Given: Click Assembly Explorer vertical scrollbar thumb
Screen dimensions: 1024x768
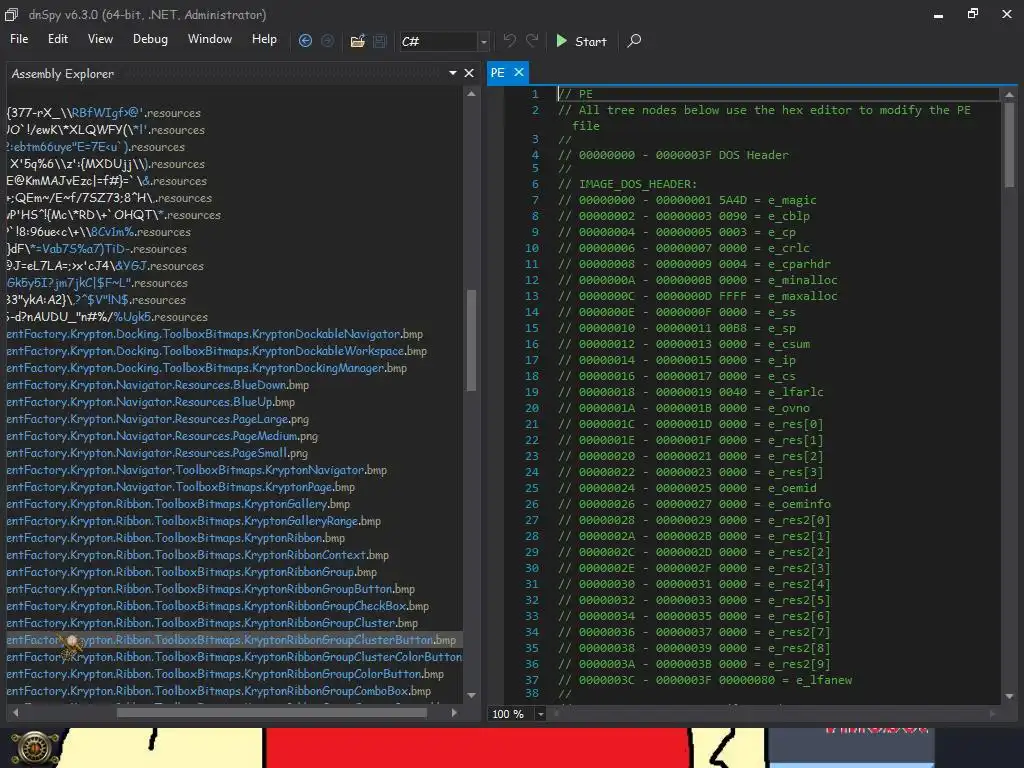Looking at the screenshot, I should [x=472, y=340].
